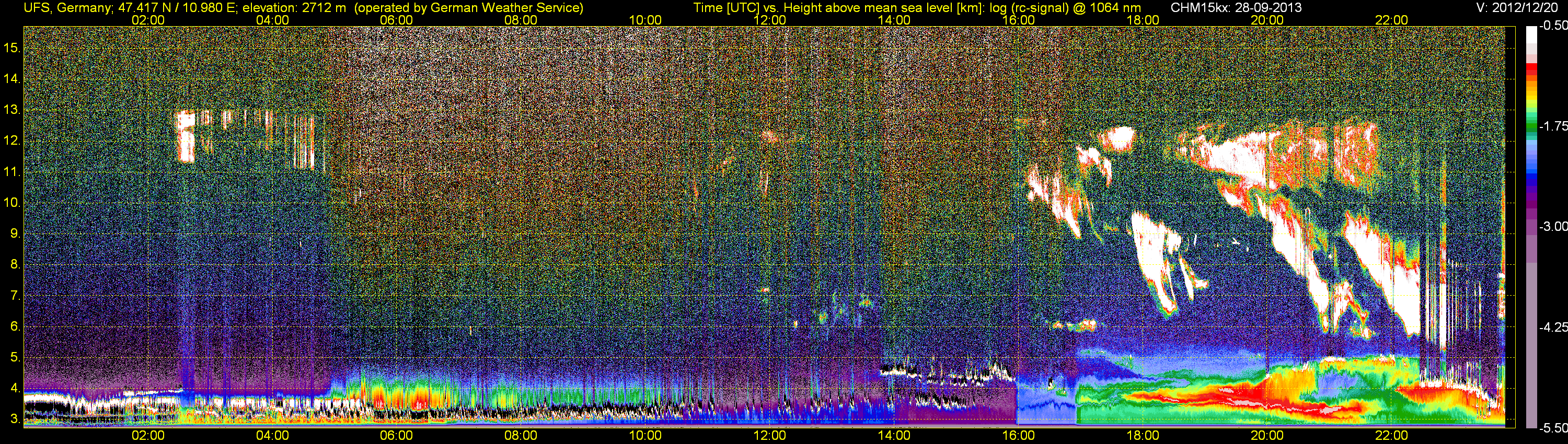Click the 04:00 label on the top time axis
This screenshot has height=444, width=1568.
[272, 20]
